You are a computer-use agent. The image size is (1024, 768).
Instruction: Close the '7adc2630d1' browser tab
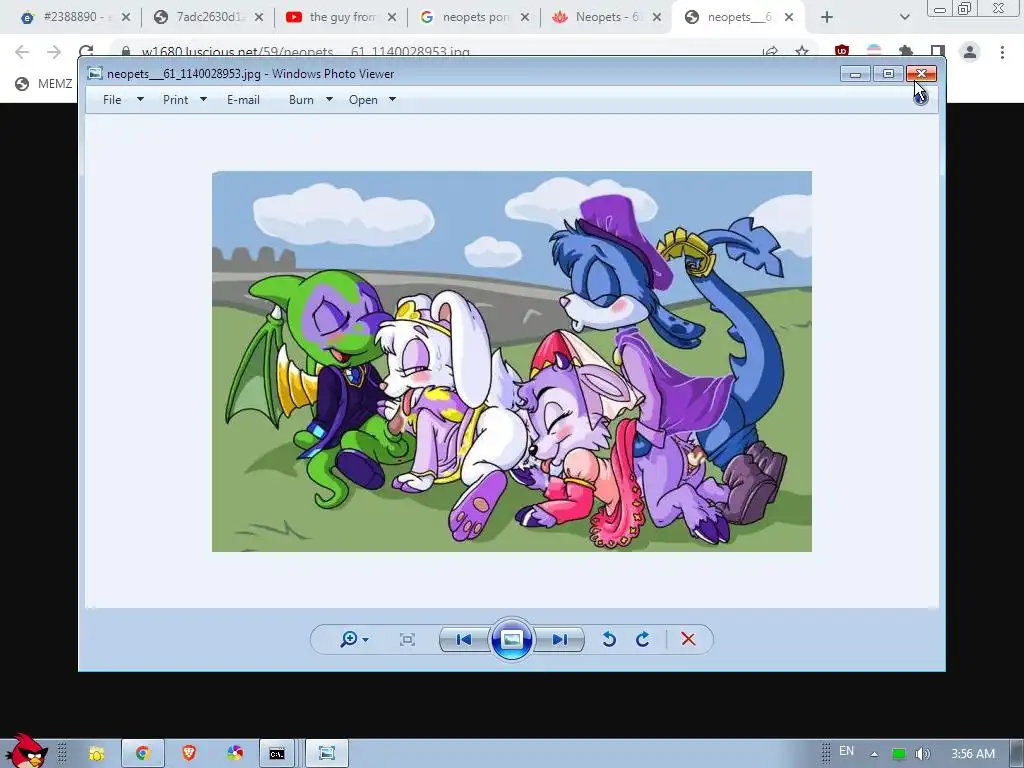259,17
